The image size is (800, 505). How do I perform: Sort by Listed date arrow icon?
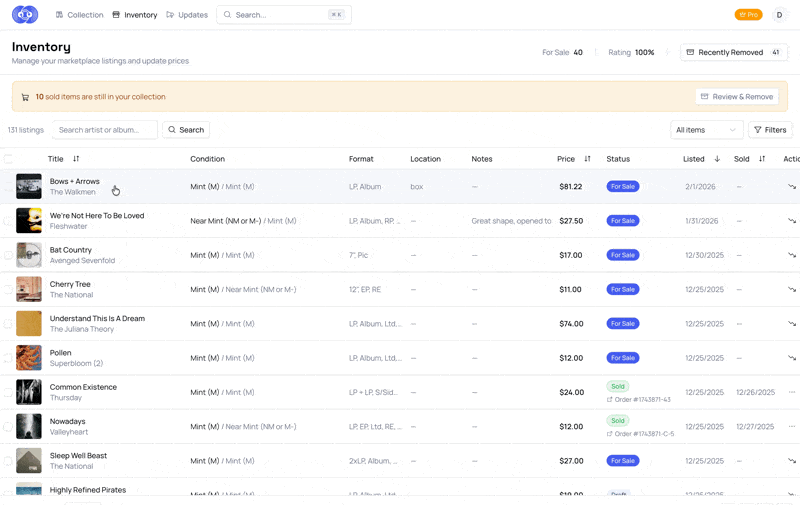717,159
